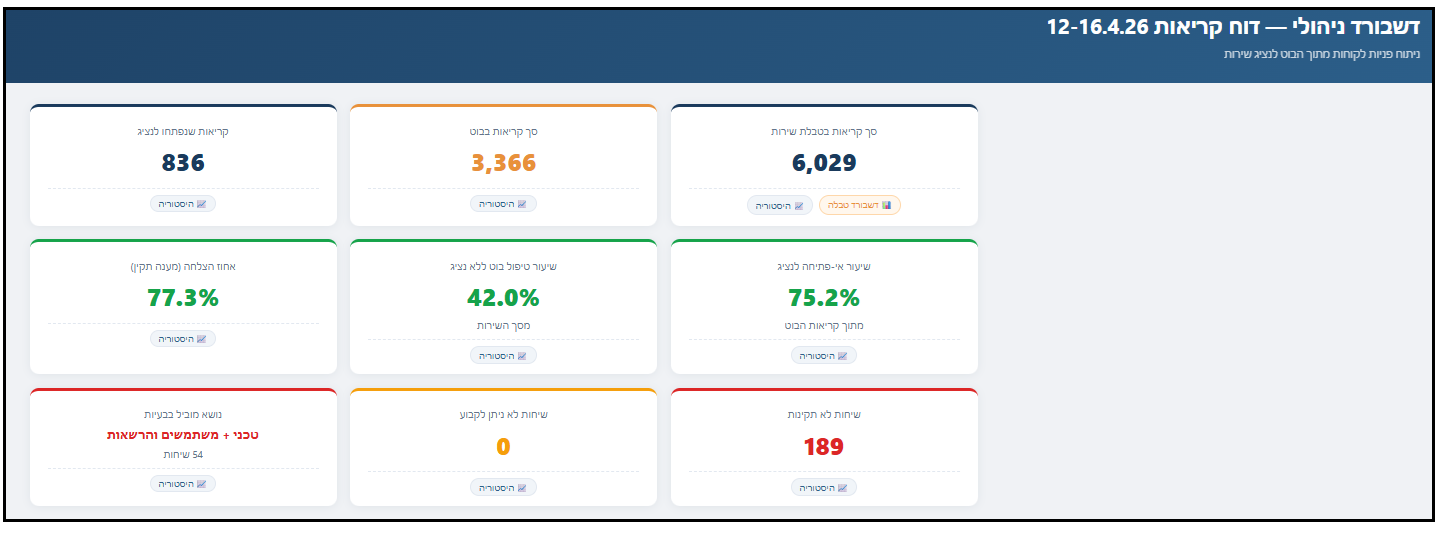Open the דשבורד טבלה button

point(860,205)
